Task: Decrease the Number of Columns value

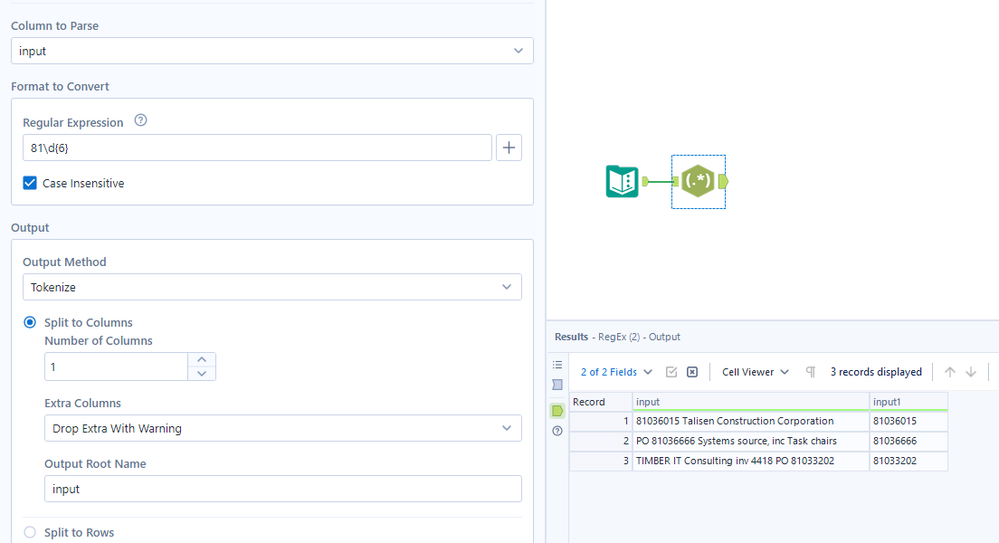Action: [202, 374]
